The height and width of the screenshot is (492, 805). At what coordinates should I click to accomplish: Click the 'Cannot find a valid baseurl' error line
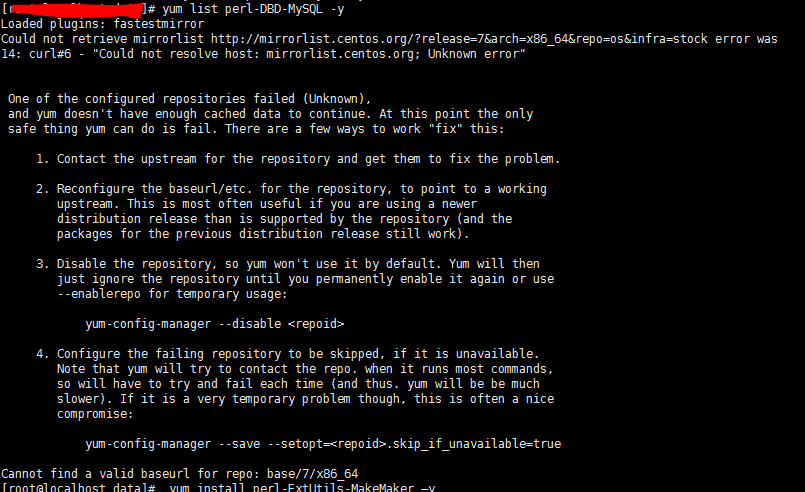(180, 473)
